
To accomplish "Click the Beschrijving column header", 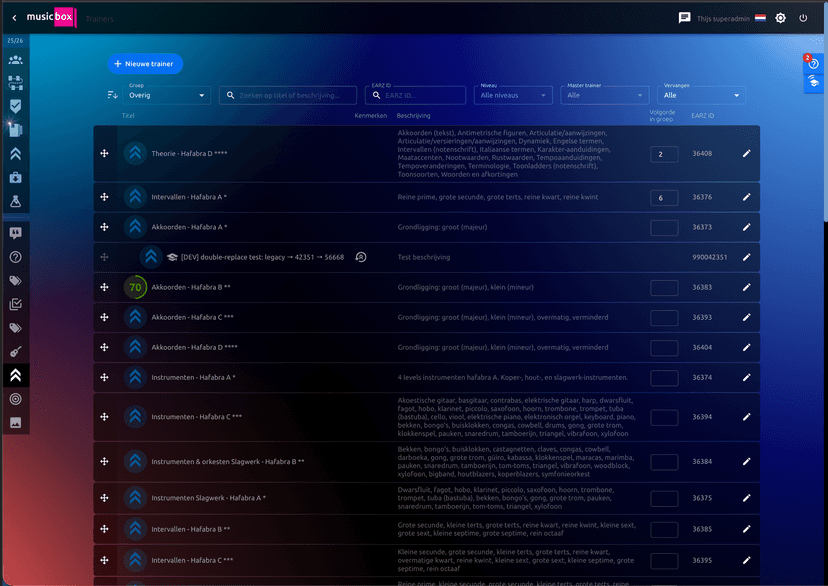I will [413, 116].
